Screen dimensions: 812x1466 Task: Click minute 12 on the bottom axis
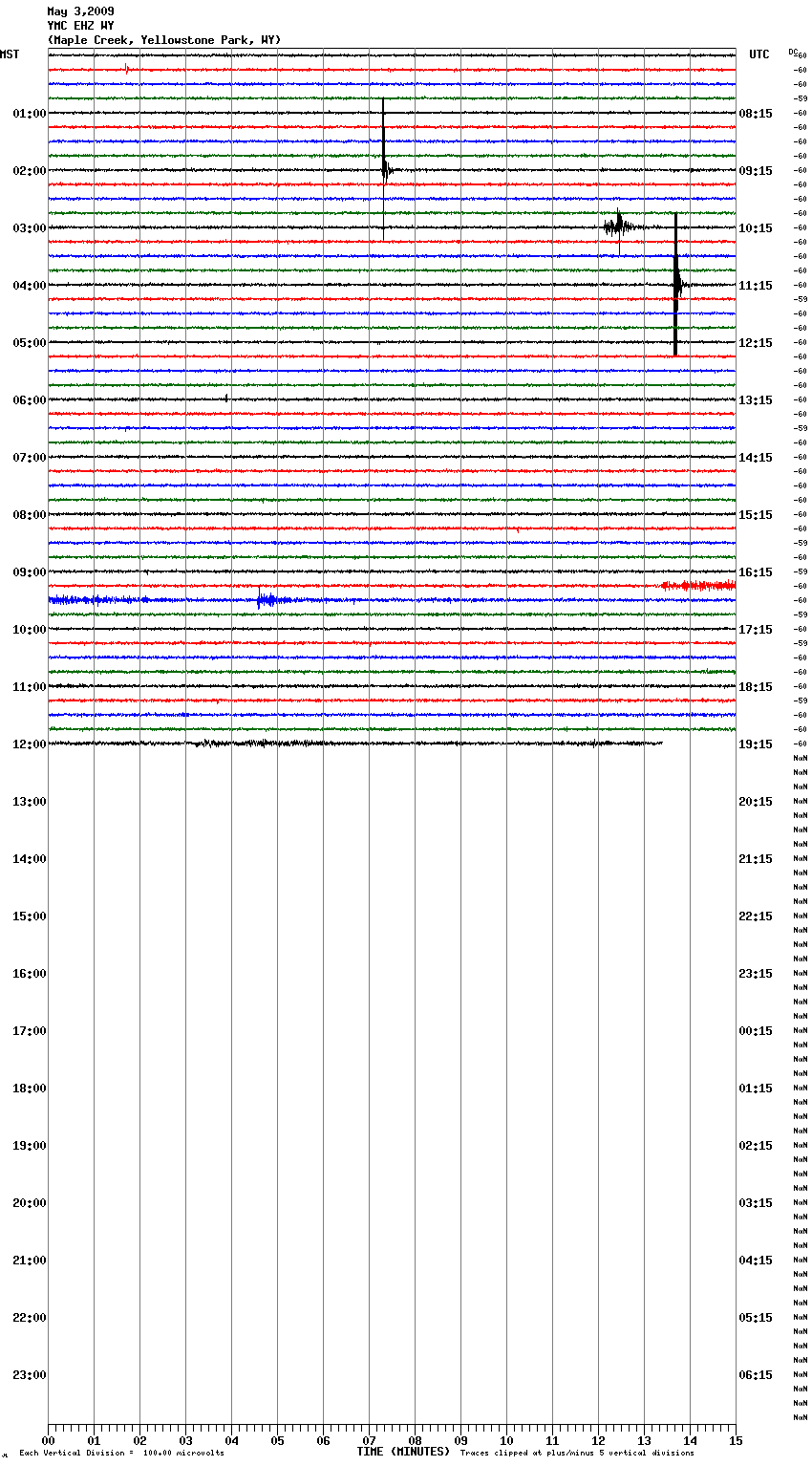pyautogui.click(x=598, y=1440)
